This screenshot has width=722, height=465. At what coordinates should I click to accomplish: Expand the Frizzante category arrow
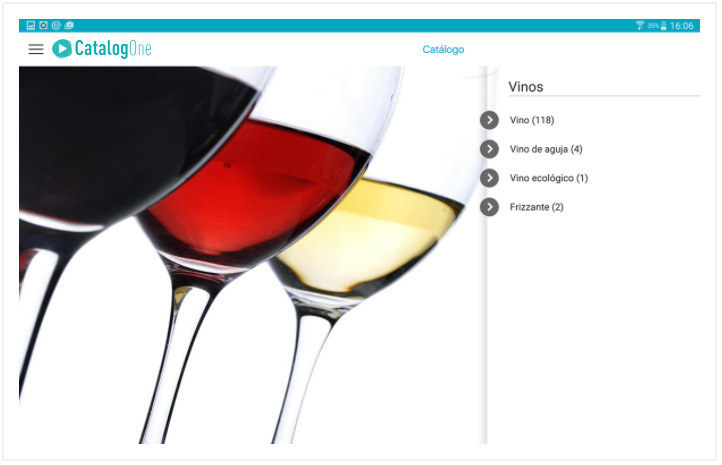coord(489,207)
